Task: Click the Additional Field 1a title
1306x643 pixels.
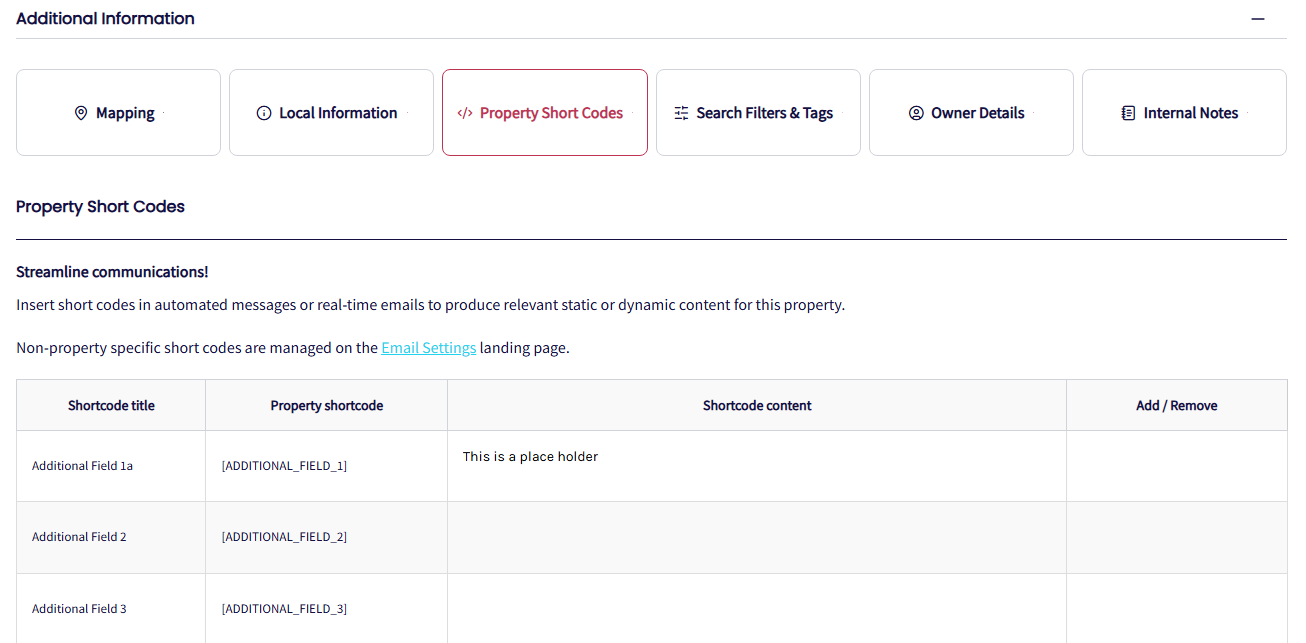Action: pyautogui.click(x=82, y=466)
